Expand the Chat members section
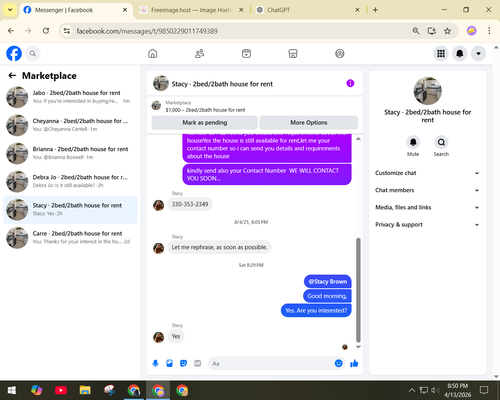 427,190
